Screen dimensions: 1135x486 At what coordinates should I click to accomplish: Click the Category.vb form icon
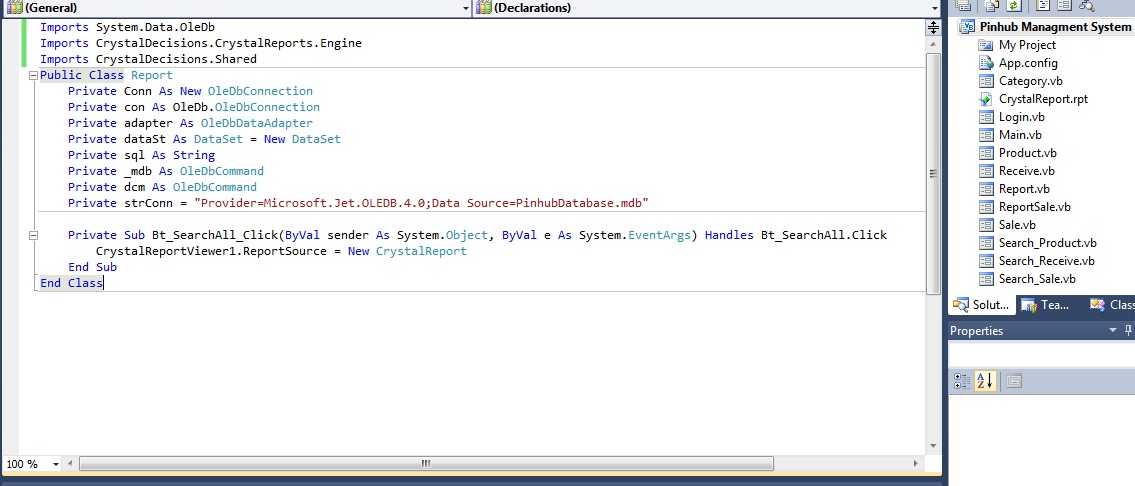985,81
